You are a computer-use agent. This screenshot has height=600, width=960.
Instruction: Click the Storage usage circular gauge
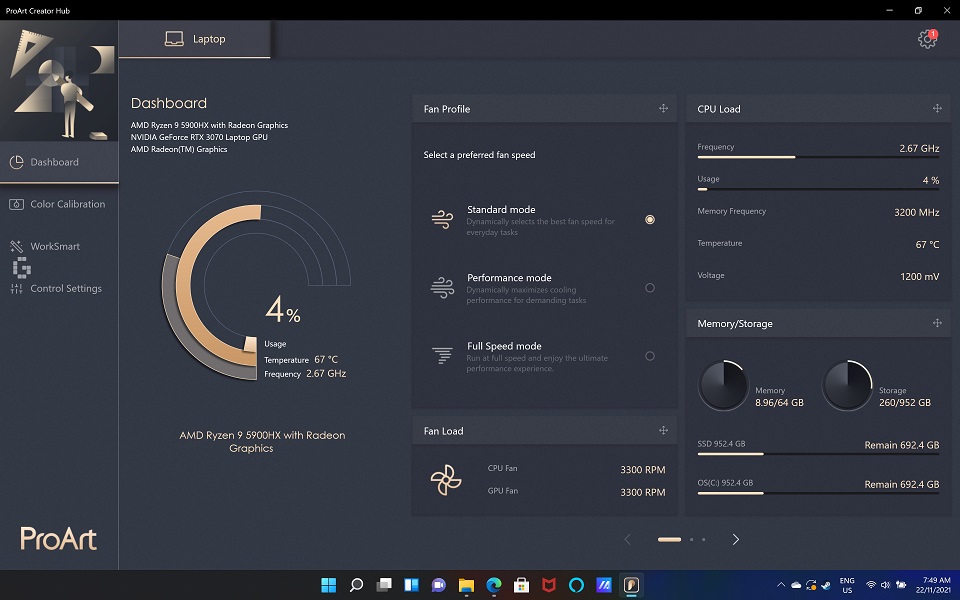point(847,385)
